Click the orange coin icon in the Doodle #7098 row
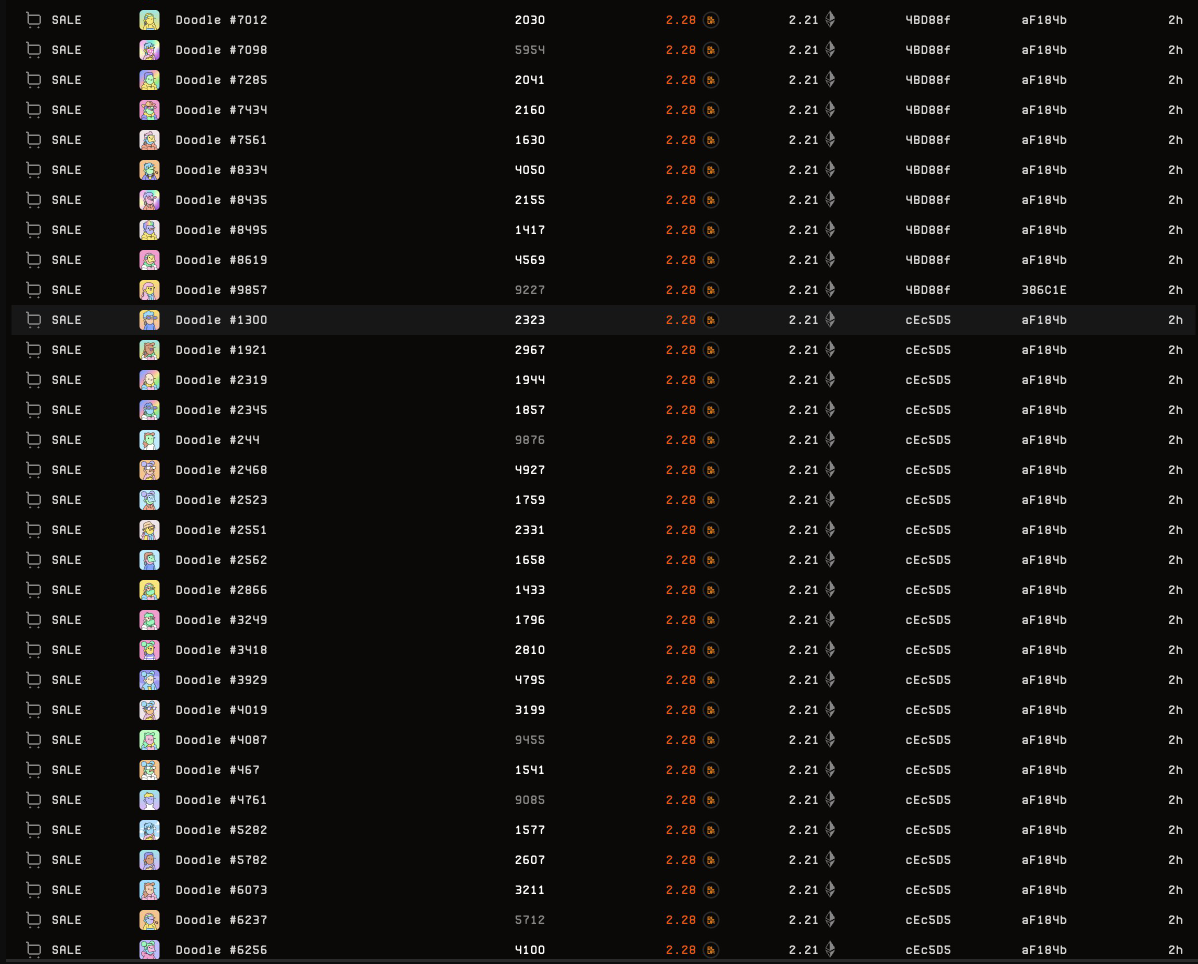Image resolution: width=1198 pixels, height=964 pixels. pos(711,50)
